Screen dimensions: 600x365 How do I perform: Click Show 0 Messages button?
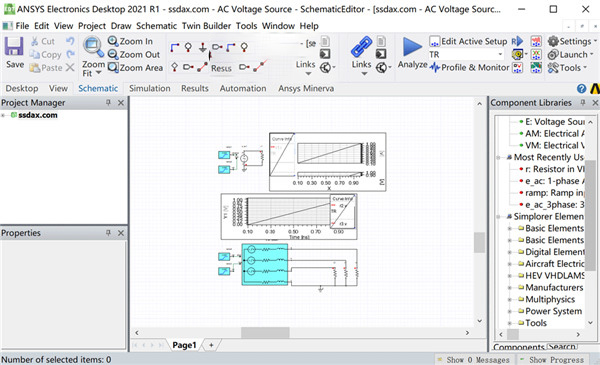click(474, 360)
